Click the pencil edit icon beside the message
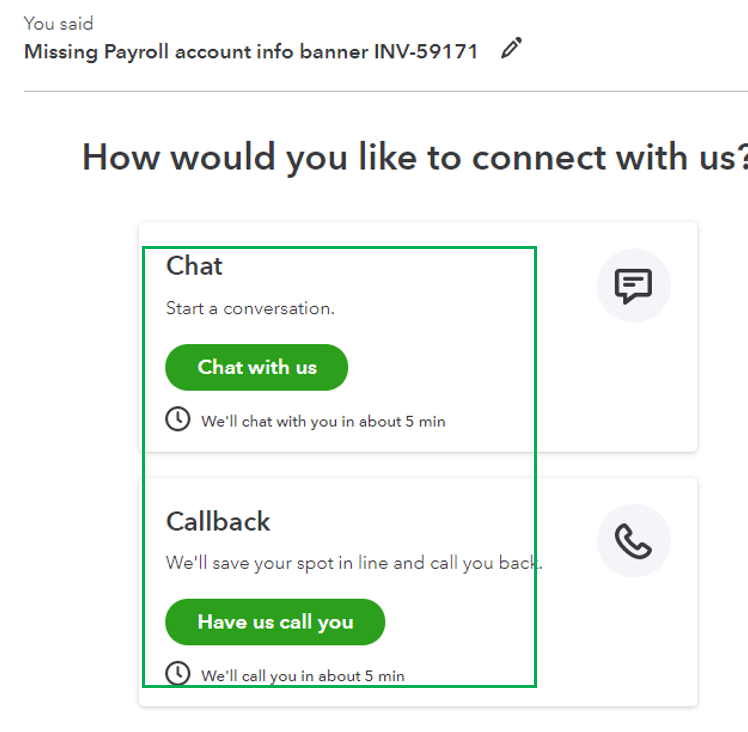 pyautogui.click(x=511, y=49)
